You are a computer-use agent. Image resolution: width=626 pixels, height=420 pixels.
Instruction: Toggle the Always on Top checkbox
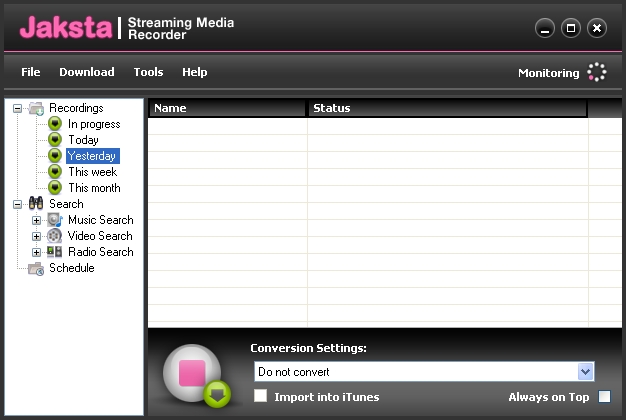[604, 396]
